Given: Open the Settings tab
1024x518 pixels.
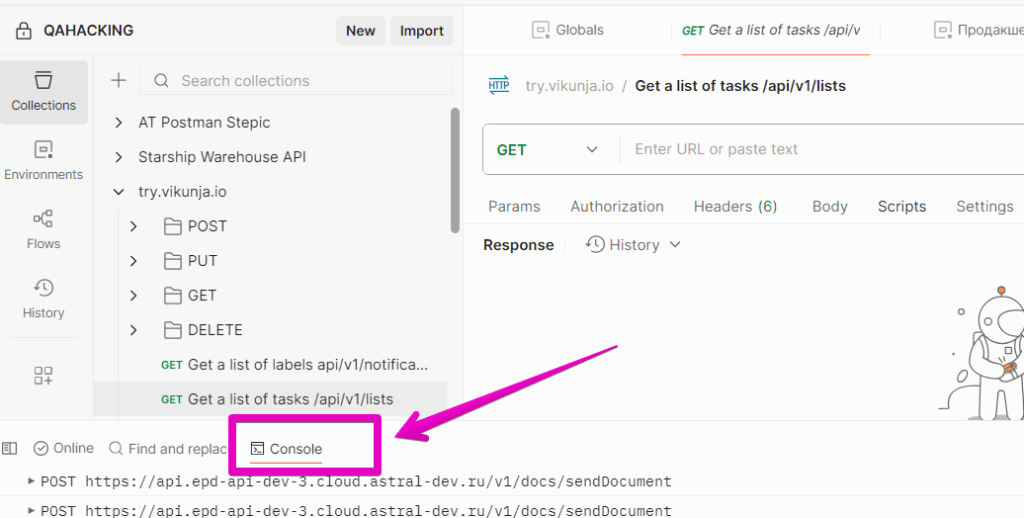Looking at the screenshot, I should click(985, 206).
